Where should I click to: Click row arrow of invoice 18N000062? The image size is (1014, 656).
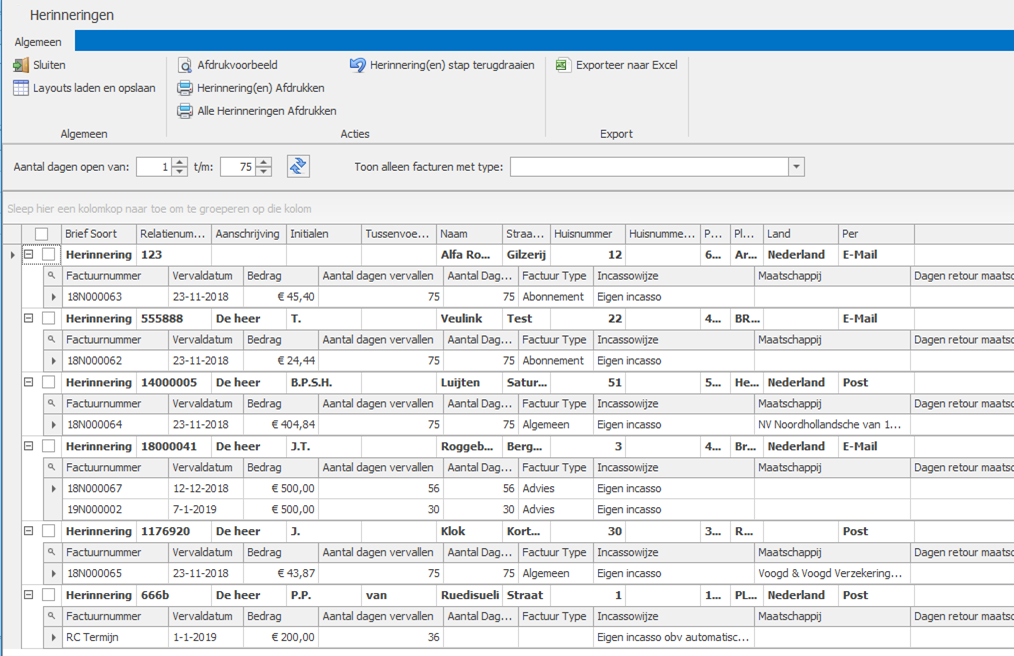pos(53,361)
